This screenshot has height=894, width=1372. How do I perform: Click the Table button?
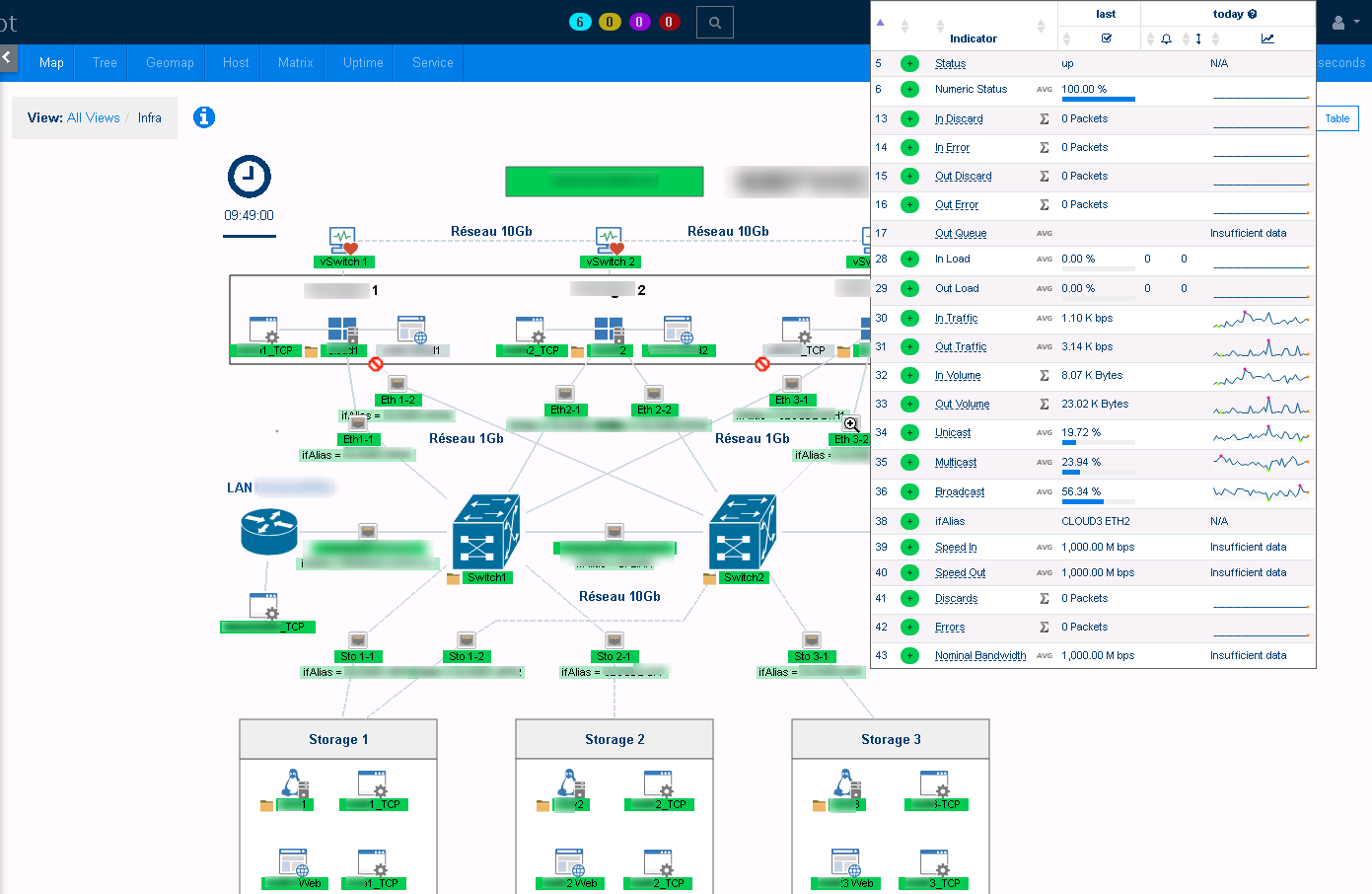(x=1336, y=117)
